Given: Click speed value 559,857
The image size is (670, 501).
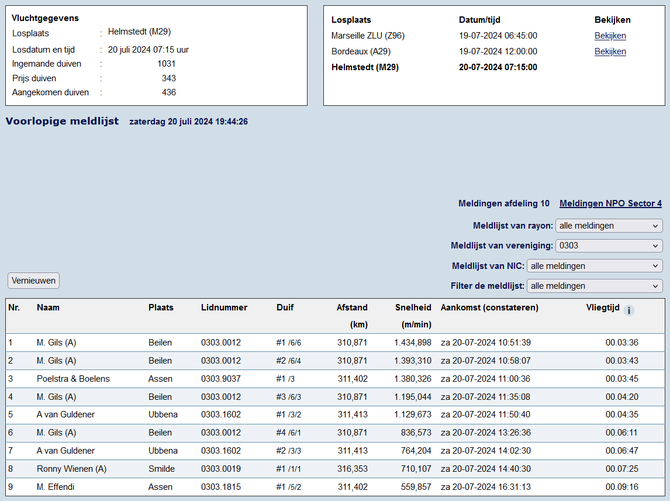Looking at the screenshot, I should 416,487.
